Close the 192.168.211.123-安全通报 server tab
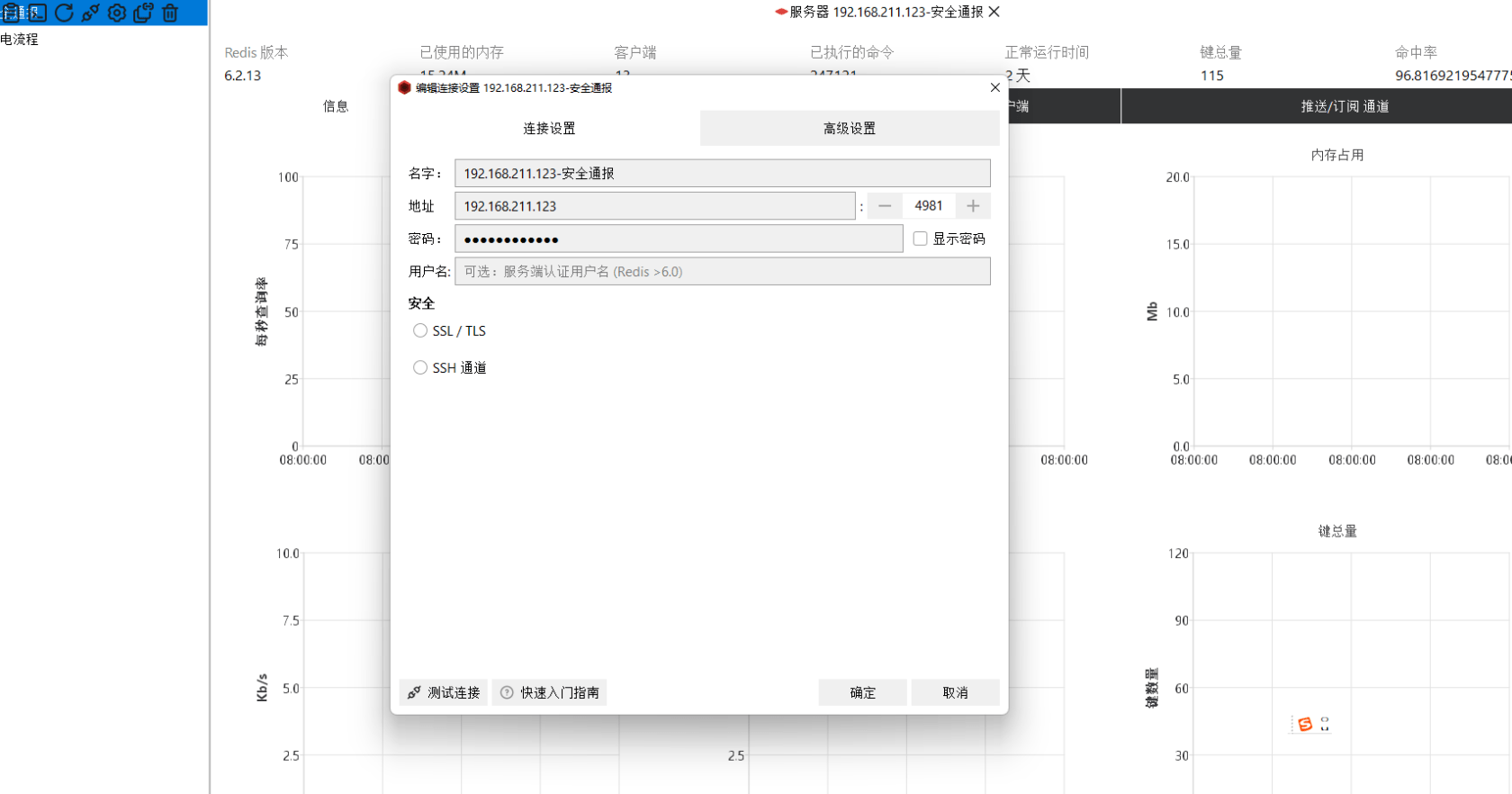This screenshot has width=1512, height=794. click(994, 12)
